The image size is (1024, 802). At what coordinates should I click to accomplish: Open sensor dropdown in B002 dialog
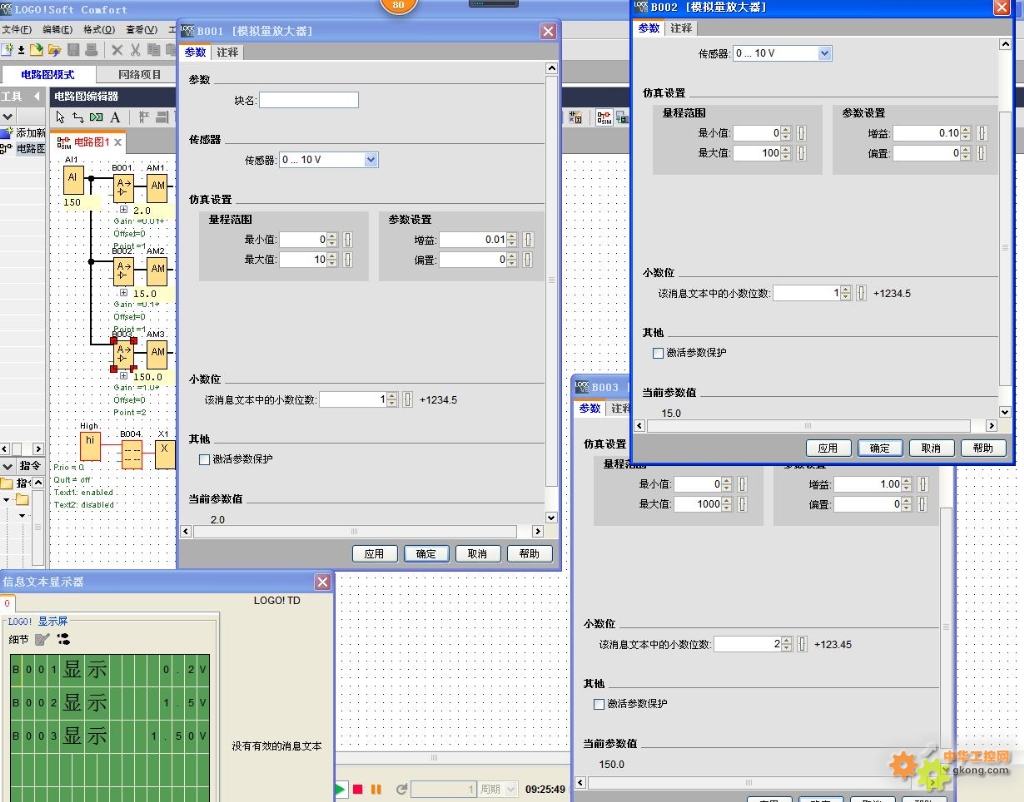click(x=825, y=54)
